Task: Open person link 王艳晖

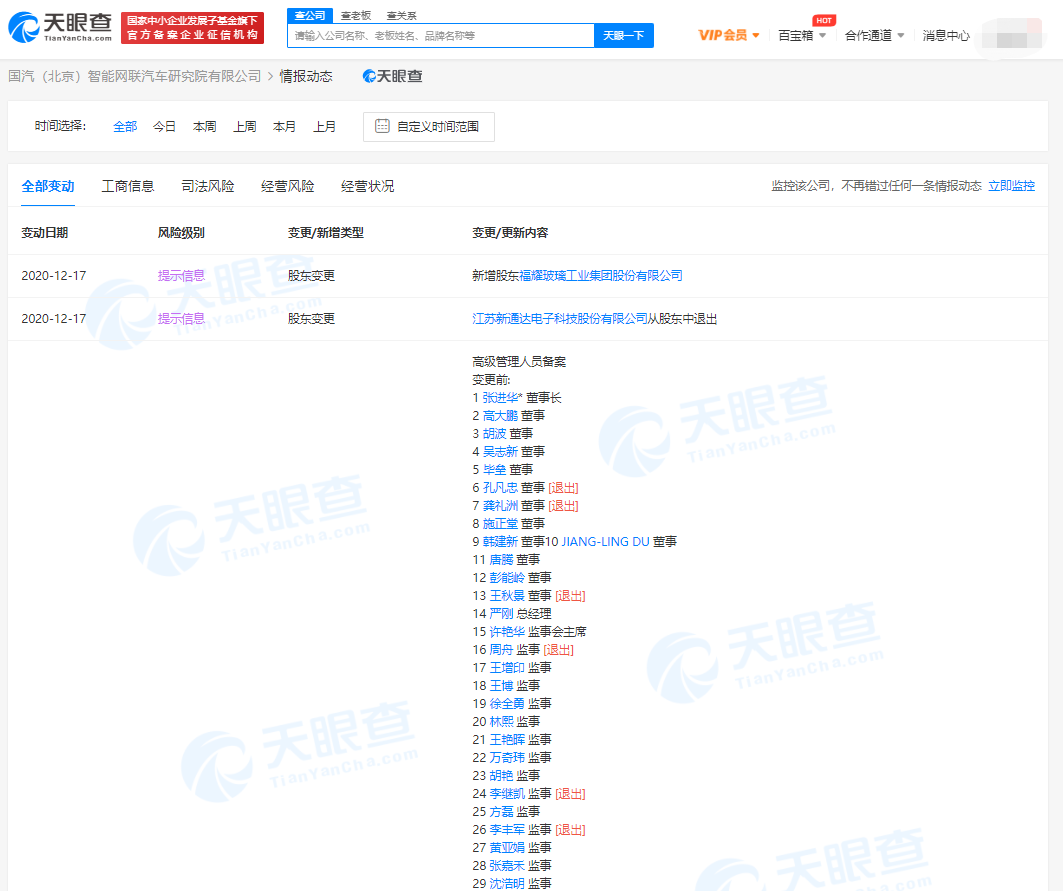Action: coord(507,739)
